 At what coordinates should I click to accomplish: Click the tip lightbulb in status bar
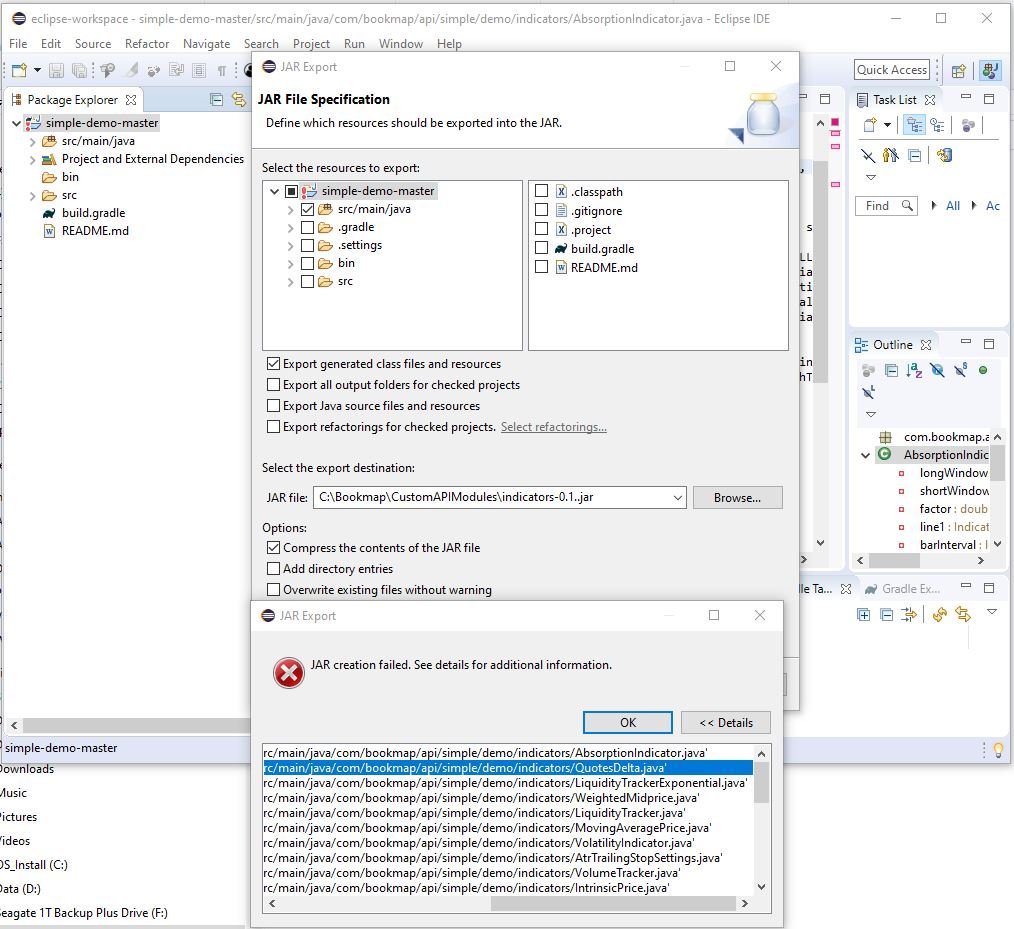(x=997, y=749)
